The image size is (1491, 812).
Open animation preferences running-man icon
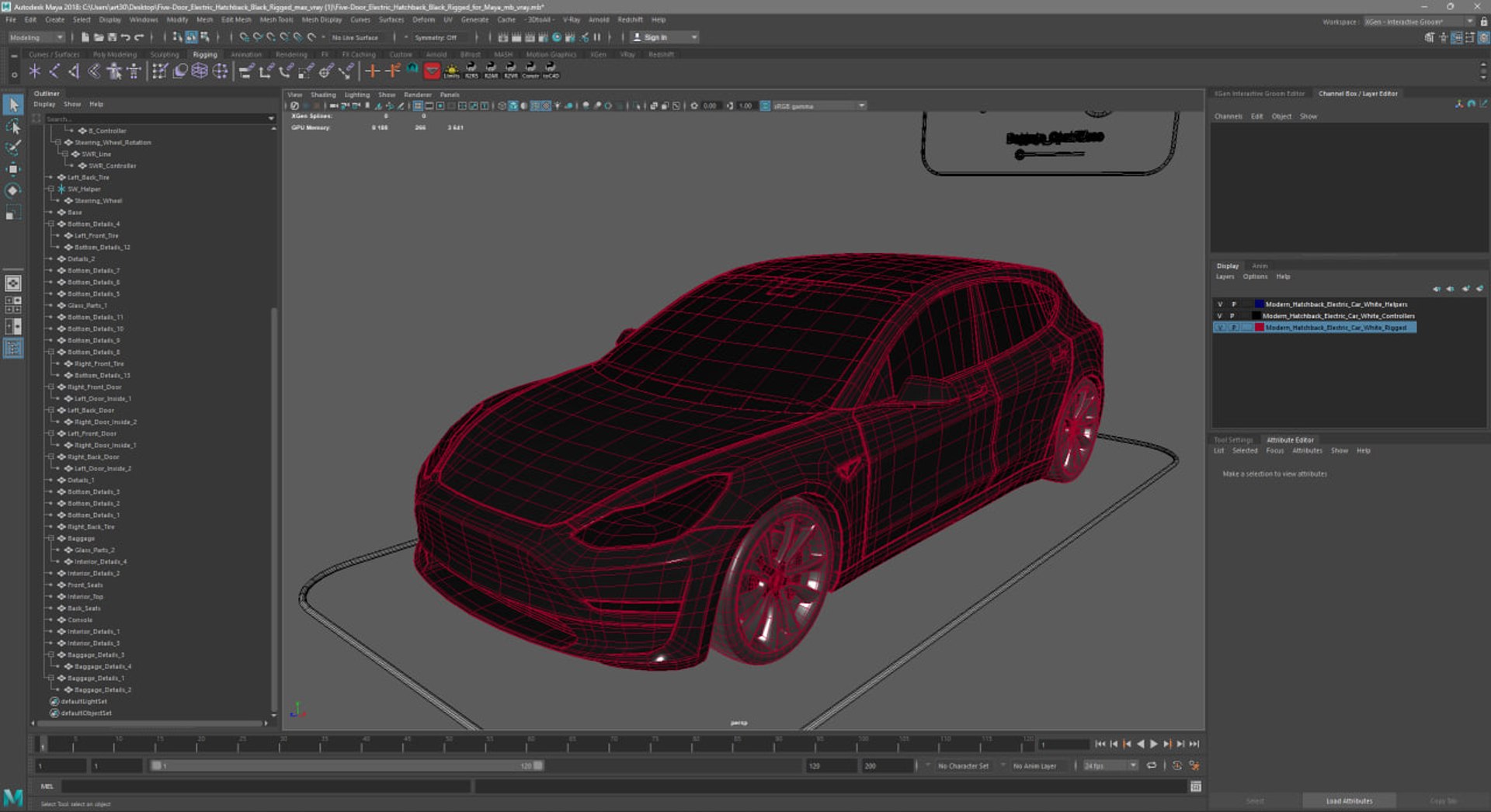point(1195,765)
